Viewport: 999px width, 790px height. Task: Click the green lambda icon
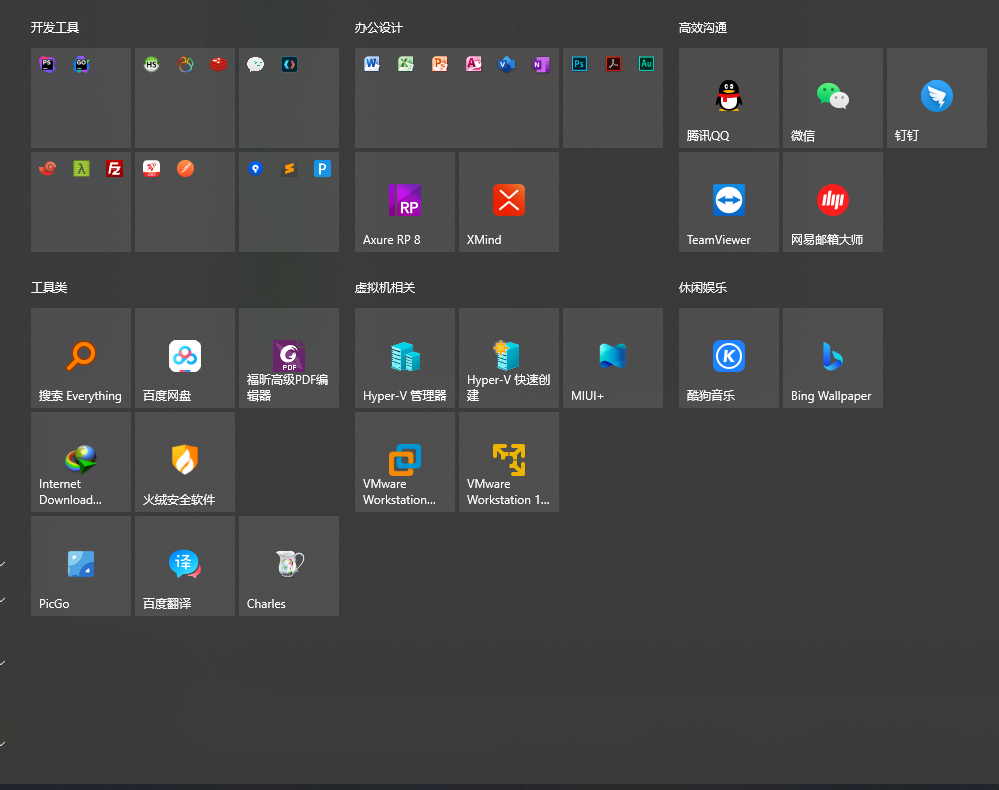pyautogui.click(x=82, y=168)
